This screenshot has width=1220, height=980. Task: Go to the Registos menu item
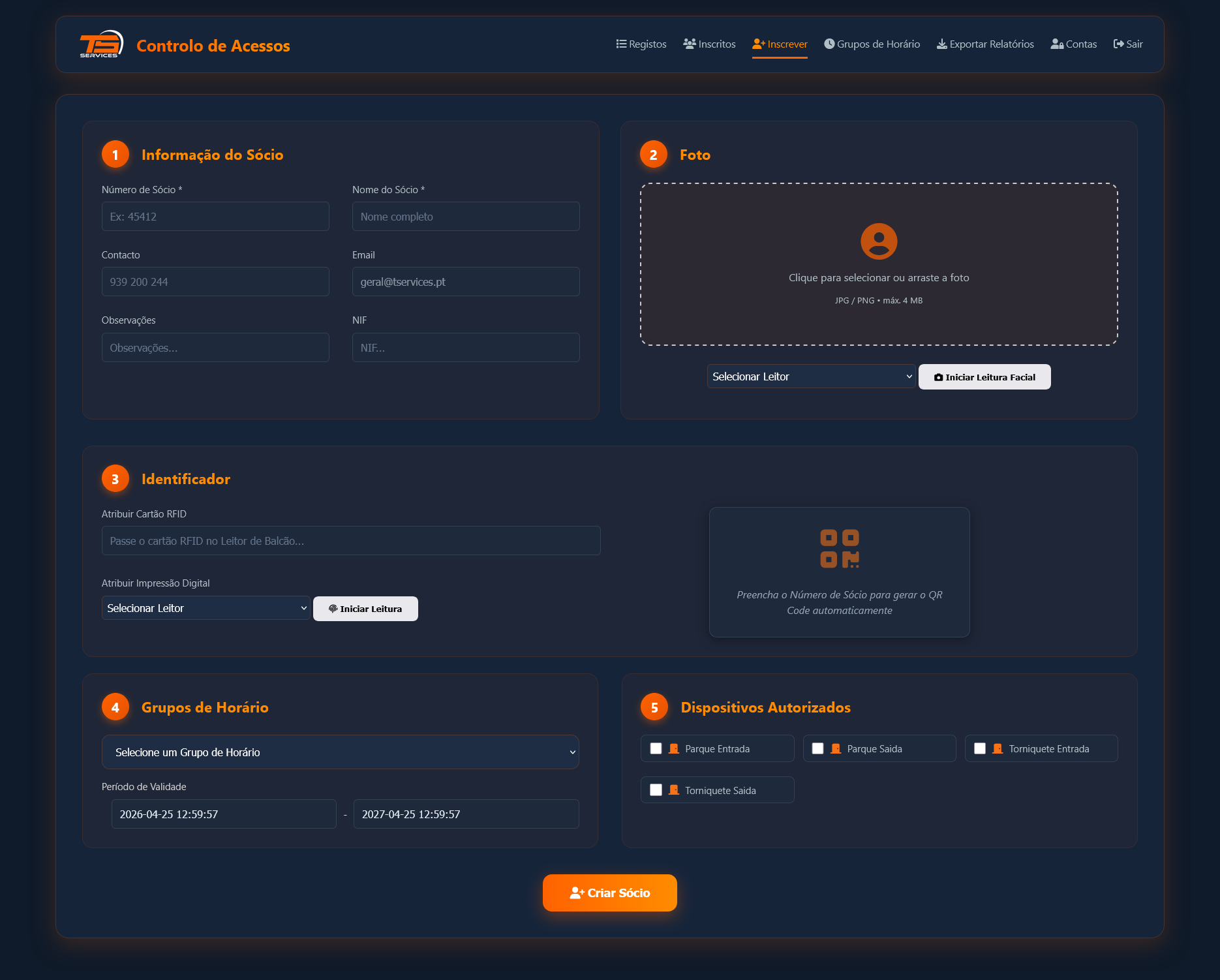tap(641, 44)
